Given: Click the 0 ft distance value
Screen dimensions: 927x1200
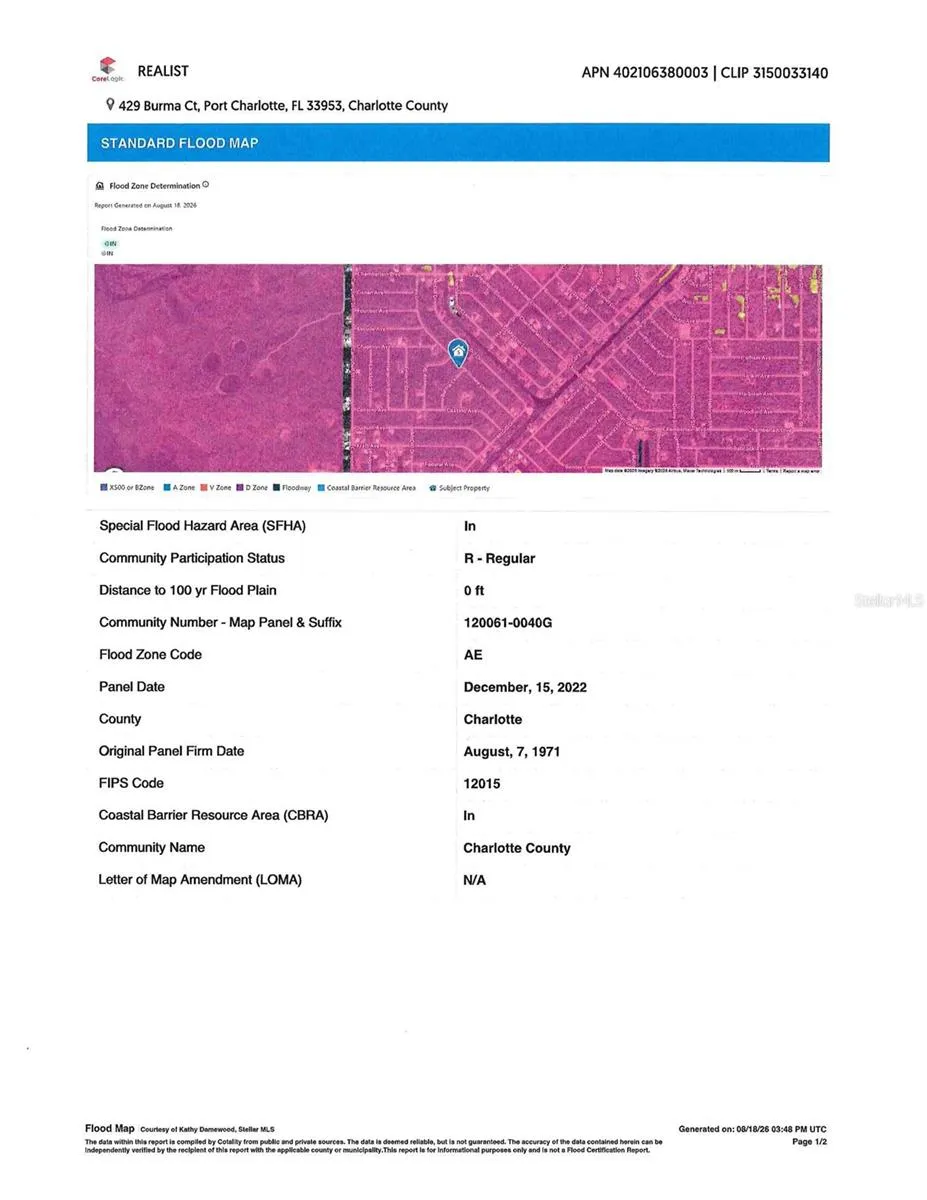Looking at the screenshot, I should tap(474, 591).
